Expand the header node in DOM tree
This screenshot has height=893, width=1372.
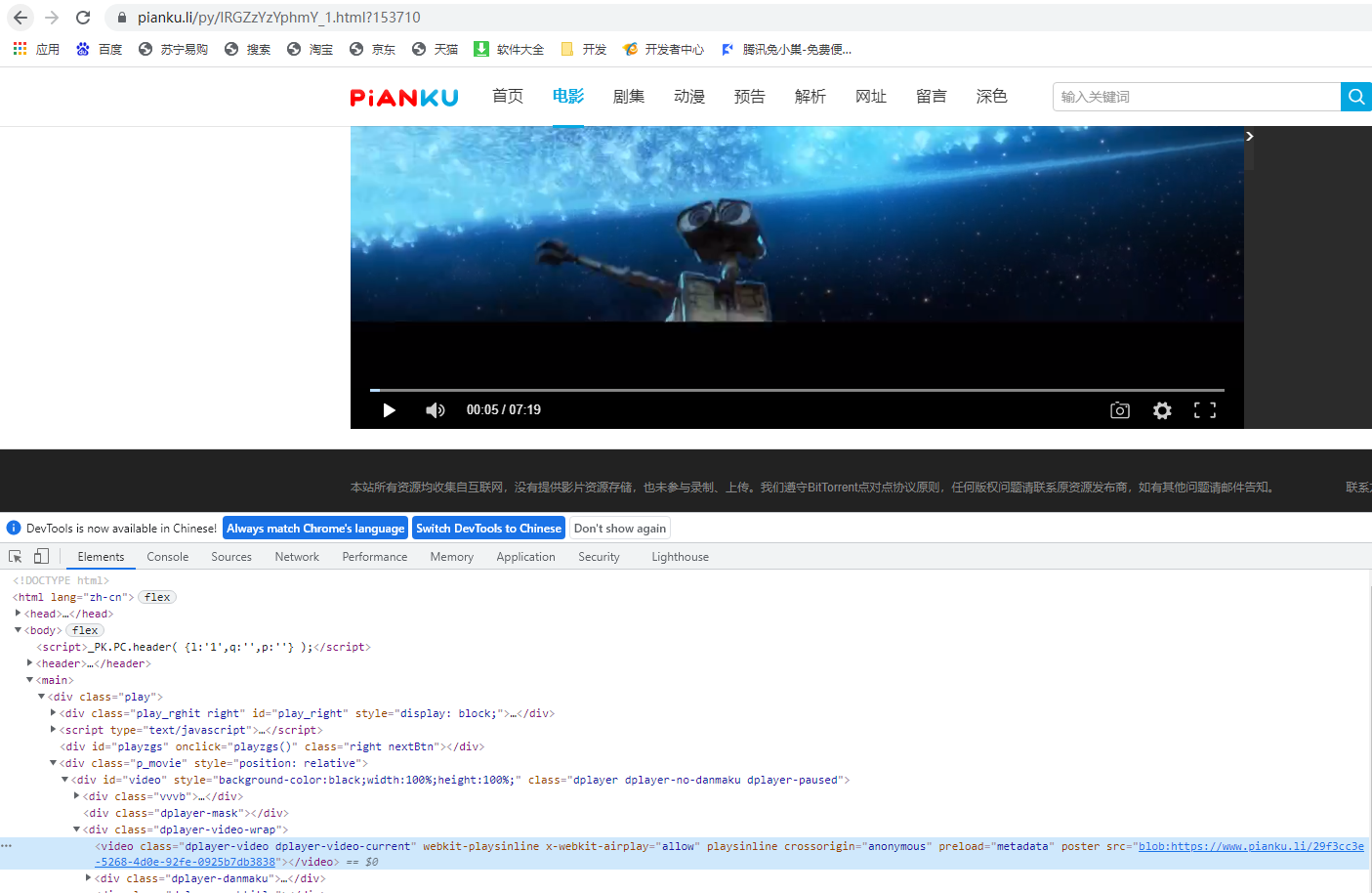29,663
